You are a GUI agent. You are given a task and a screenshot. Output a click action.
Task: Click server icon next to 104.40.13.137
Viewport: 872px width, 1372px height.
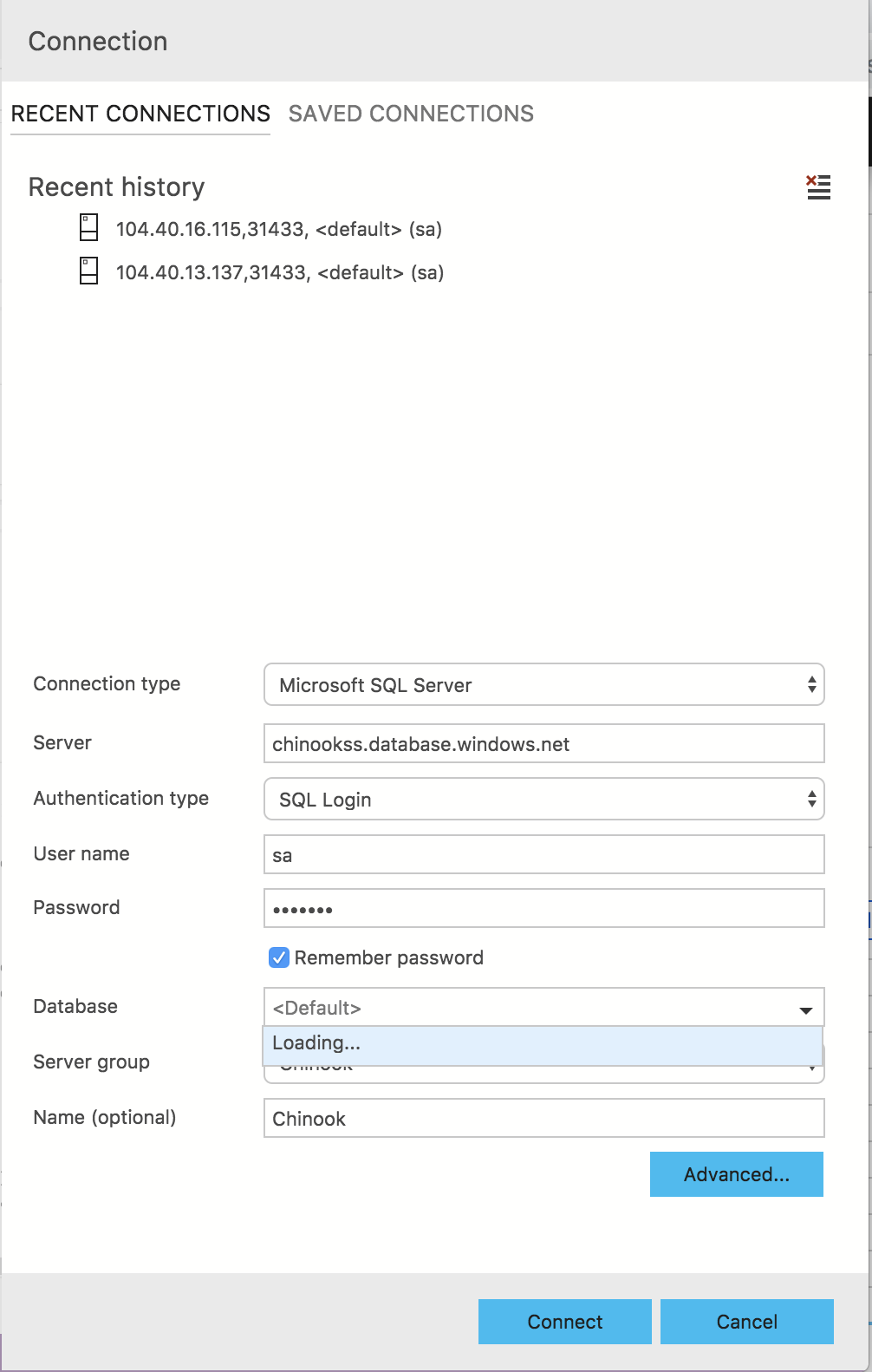click(88, 271)
